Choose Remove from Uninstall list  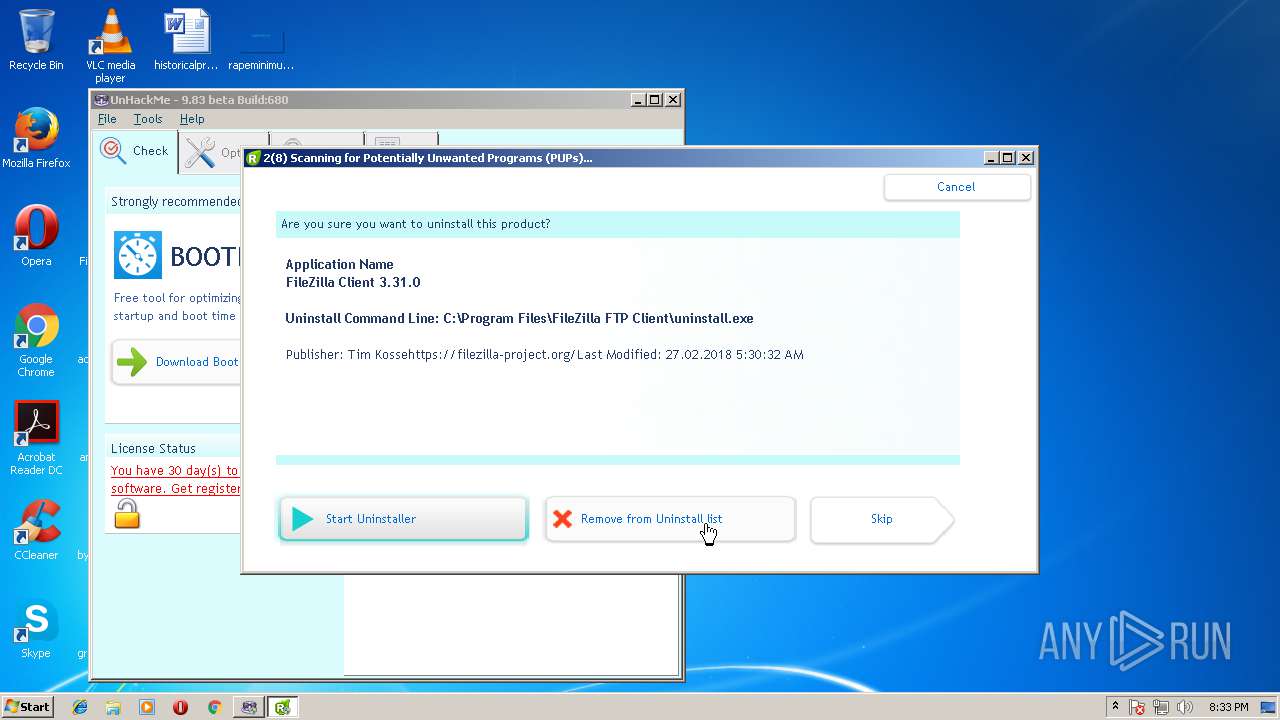670,519
